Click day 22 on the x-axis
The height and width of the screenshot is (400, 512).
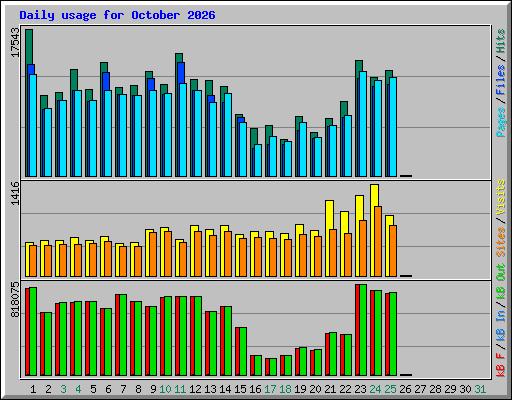pyautogui.click(x=345, y=389)
